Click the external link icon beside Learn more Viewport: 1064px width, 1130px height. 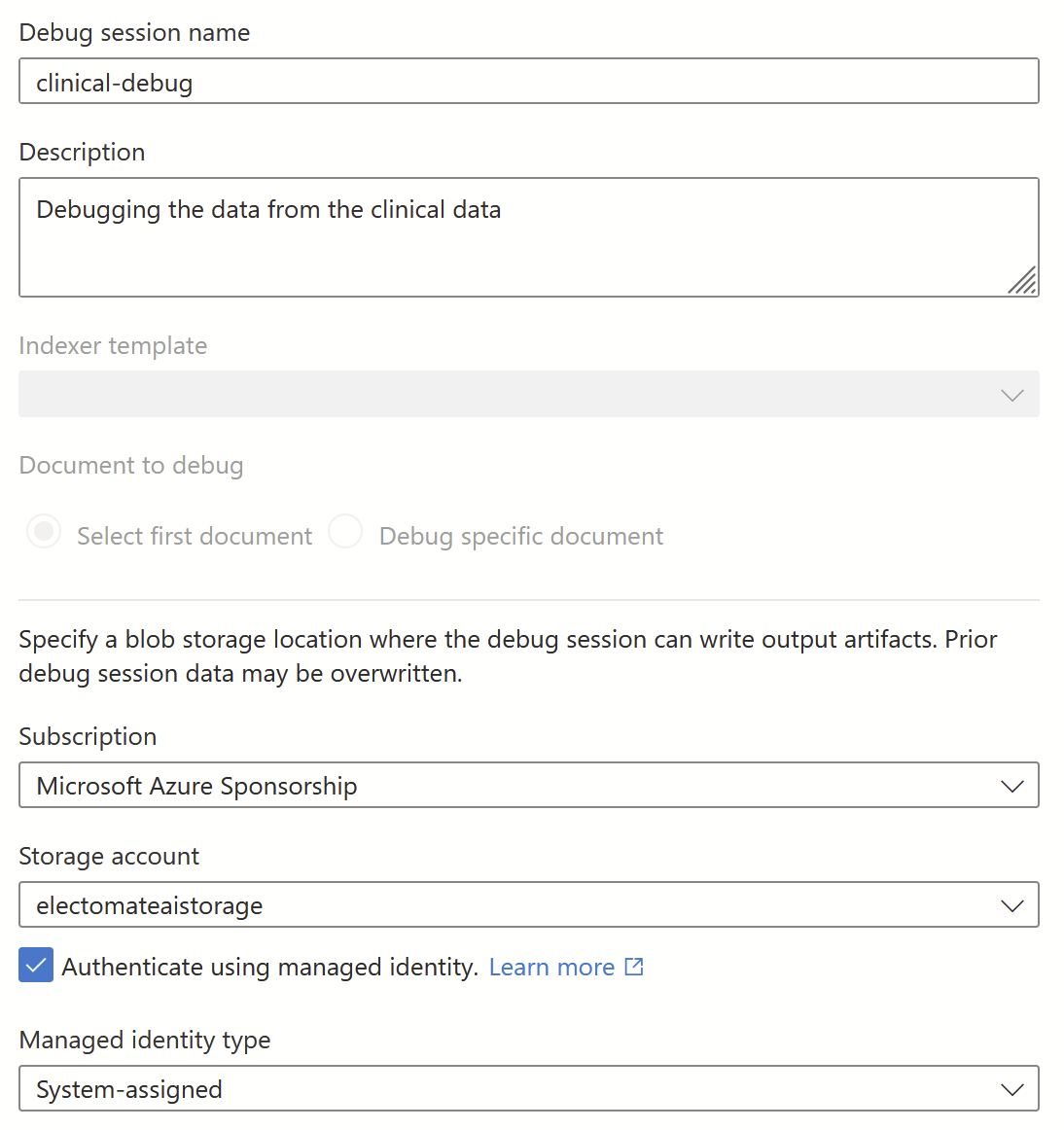634,967
